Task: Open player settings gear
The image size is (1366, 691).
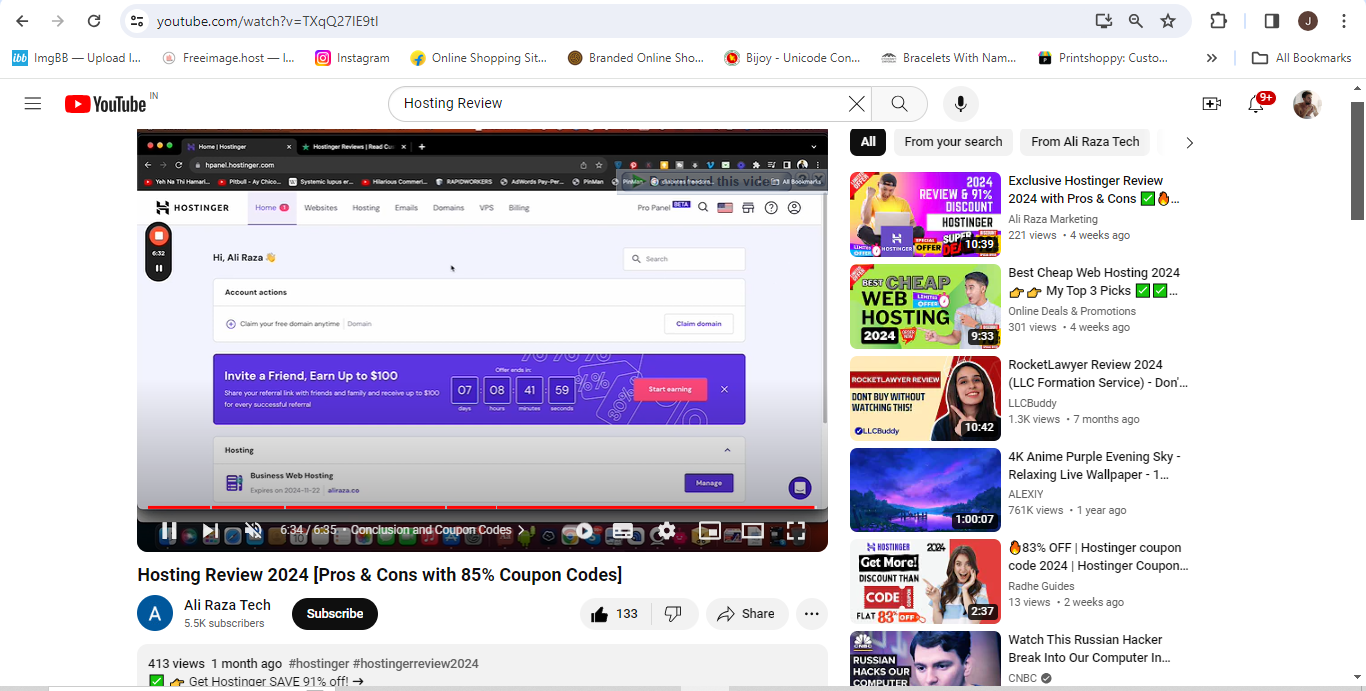Action: coord(666,531)
